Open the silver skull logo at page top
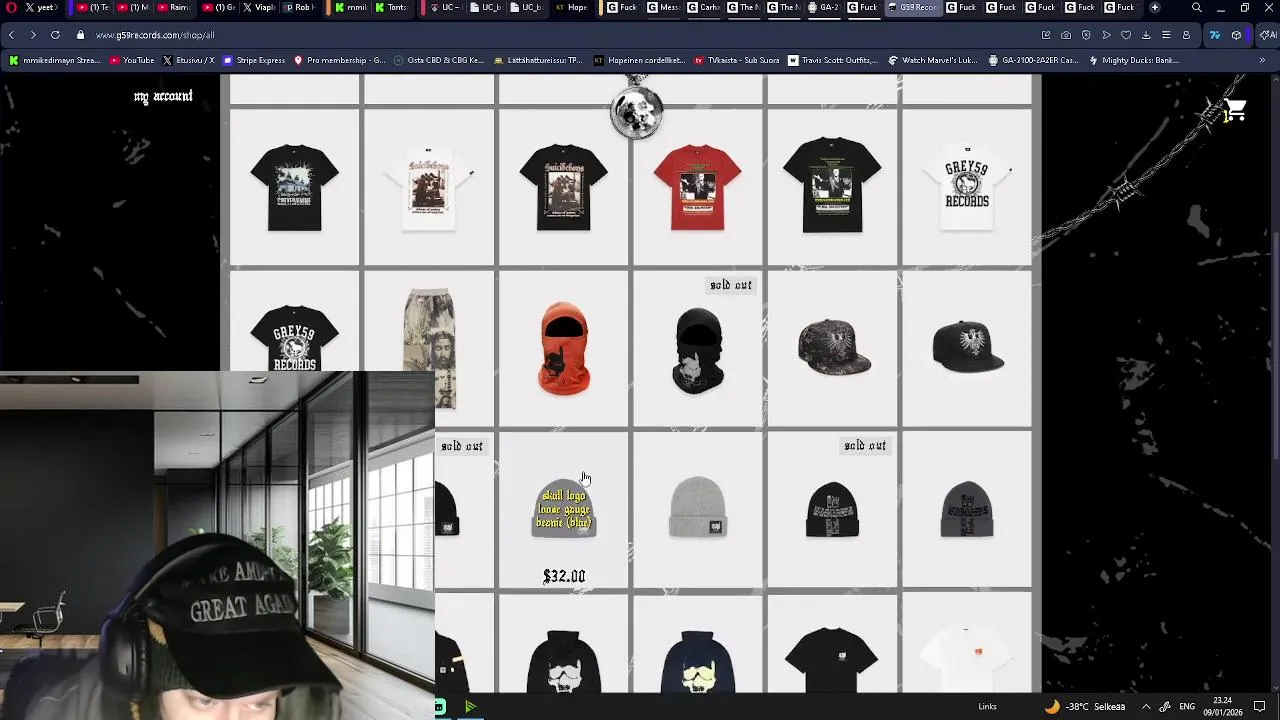Viewport: 1280px width, 720px height. [x=637, y=113]
